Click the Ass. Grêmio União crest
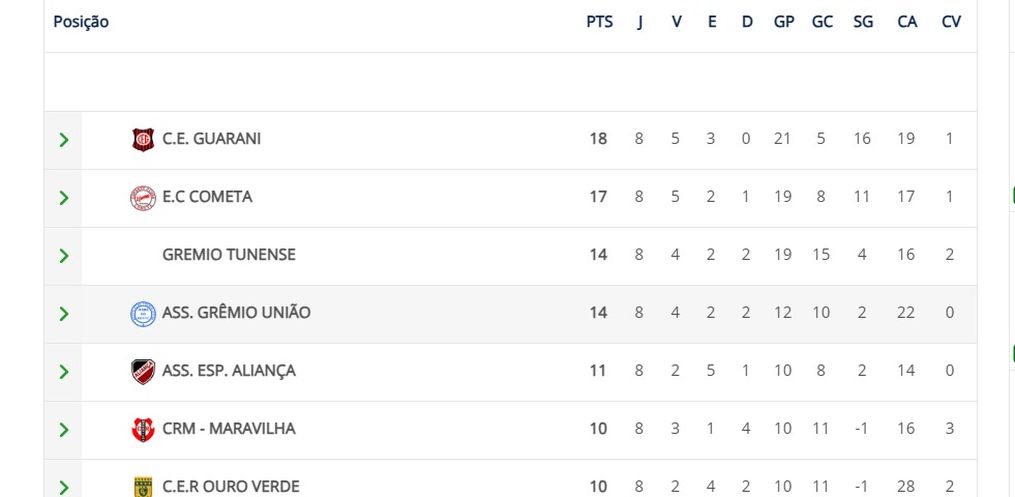This screenshot has height=497, width=1015. click(x=143, y=313)
